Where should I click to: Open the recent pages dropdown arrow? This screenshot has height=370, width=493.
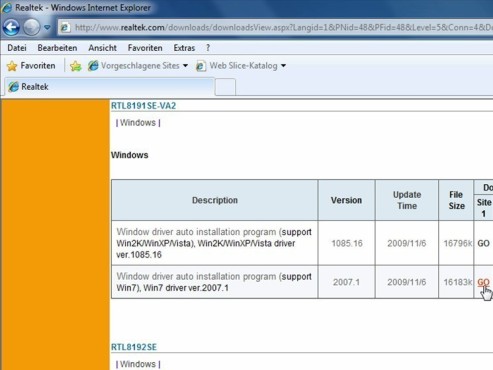coord(47,27)
